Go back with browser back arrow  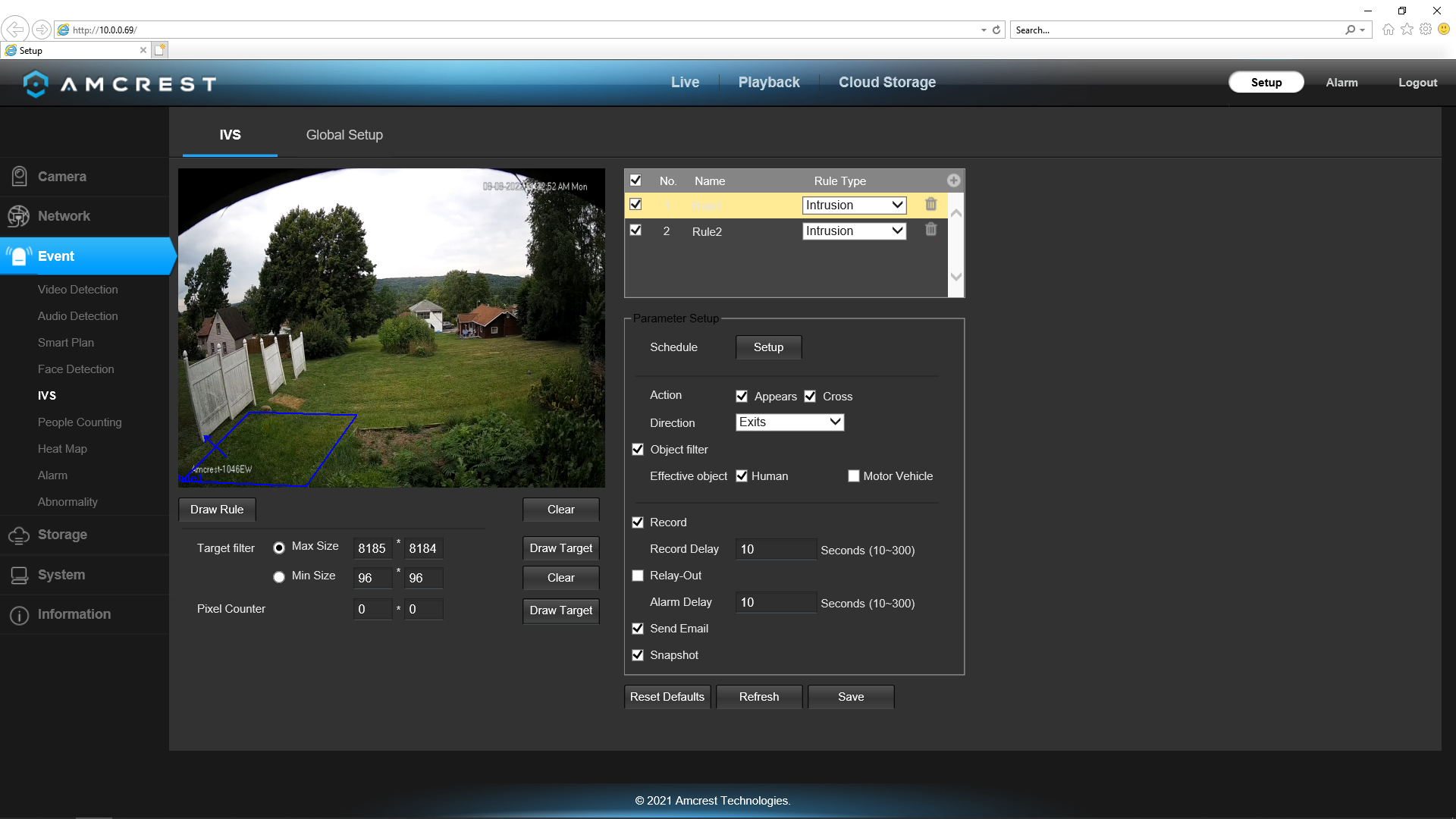14,30
